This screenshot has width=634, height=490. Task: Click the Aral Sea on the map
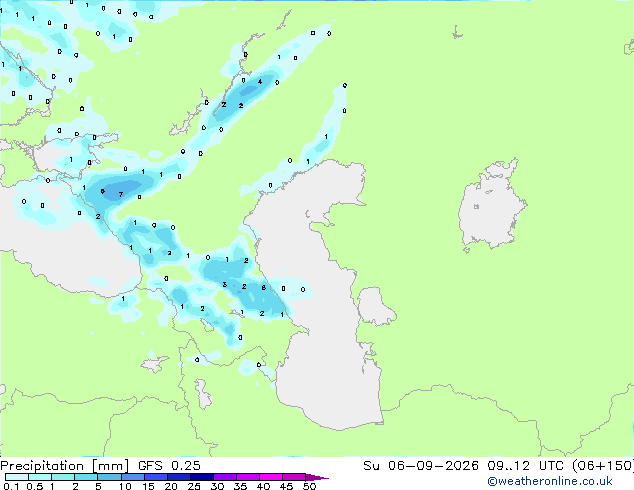tap(491, 206)
